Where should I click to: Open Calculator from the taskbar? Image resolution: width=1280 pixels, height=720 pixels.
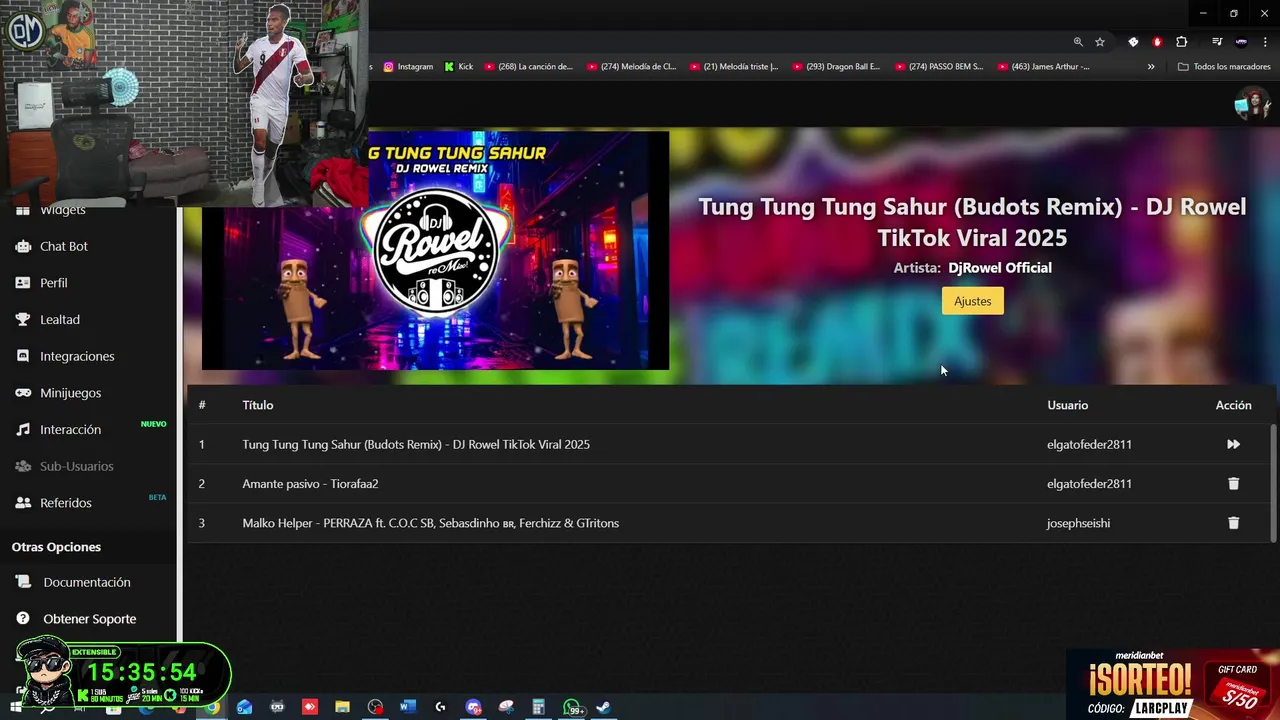tap(538, 707)
